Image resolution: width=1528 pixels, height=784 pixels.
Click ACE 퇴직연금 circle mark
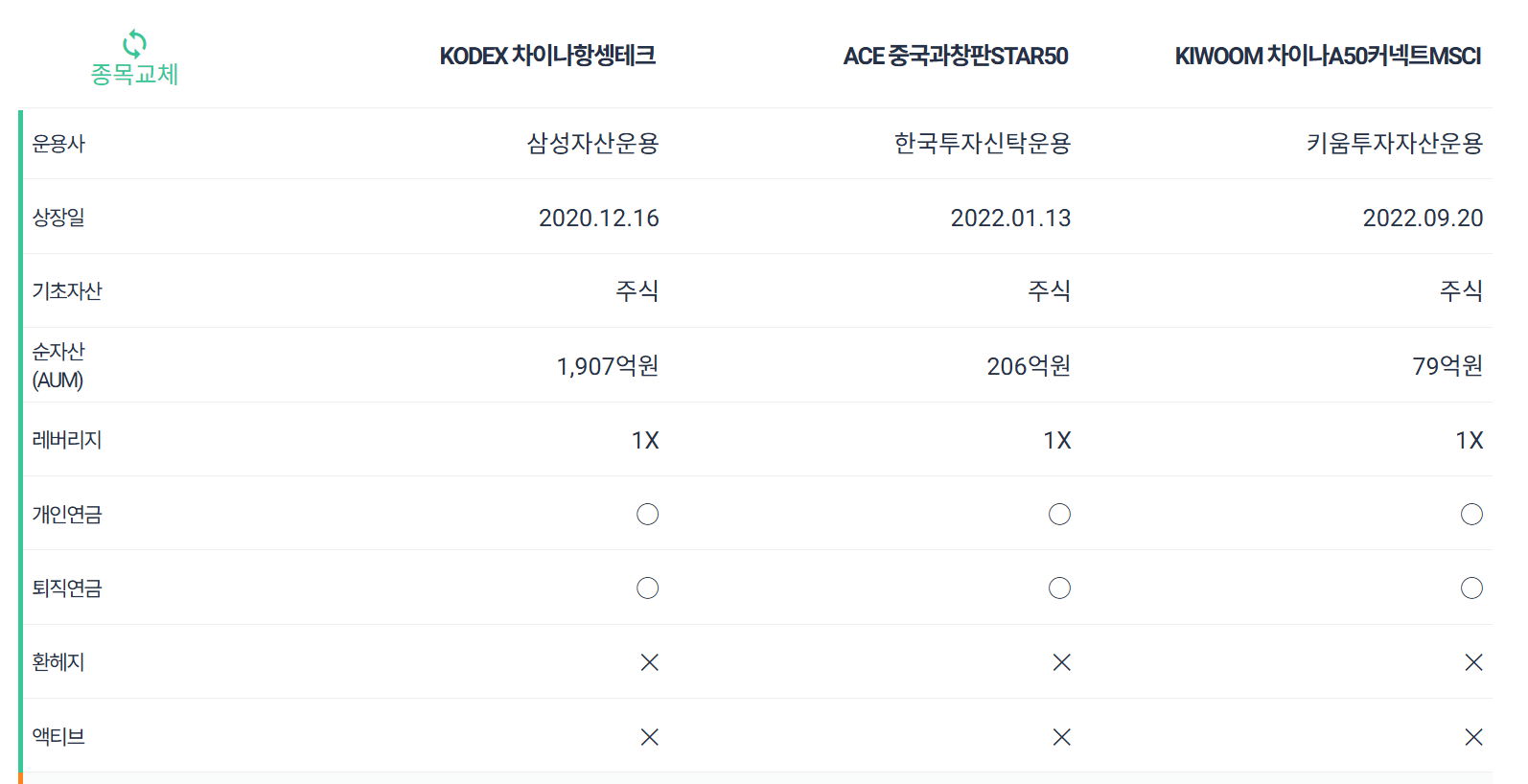(1059, 588)
